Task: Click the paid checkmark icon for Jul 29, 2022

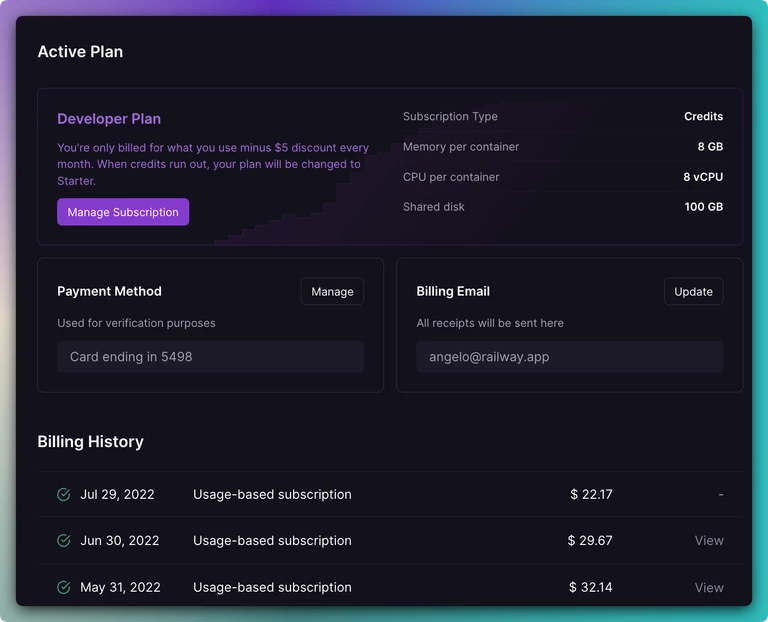Action: coord(64,495)
